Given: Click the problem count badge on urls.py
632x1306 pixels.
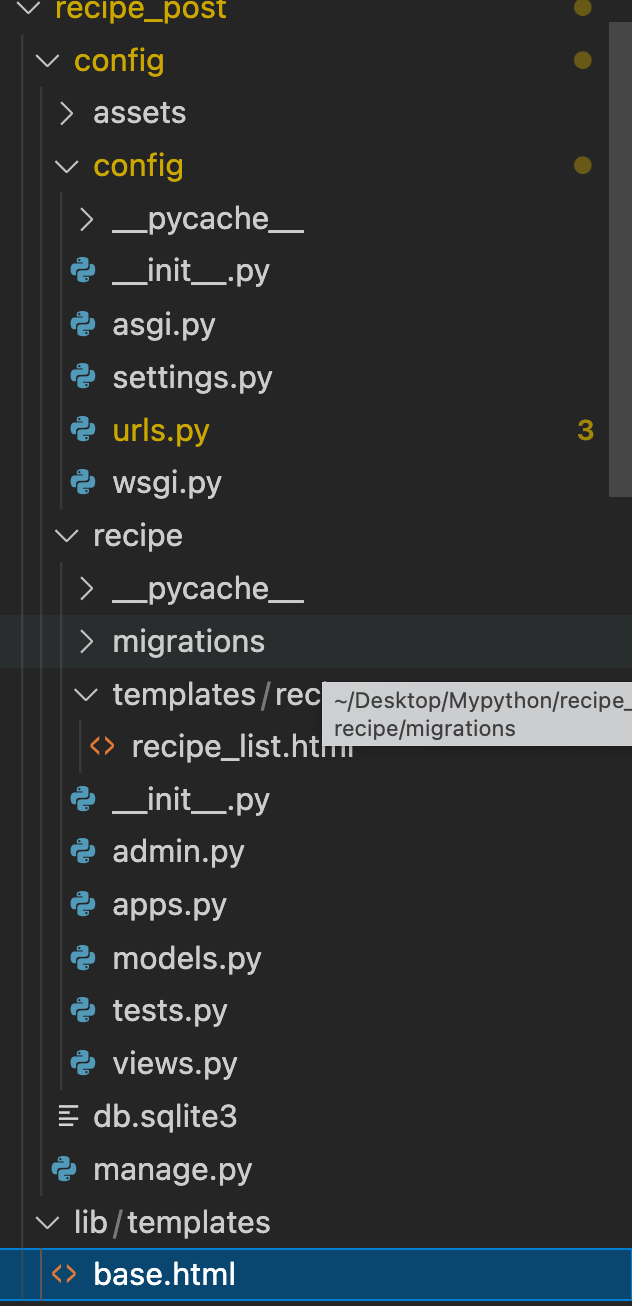Looking at the screenshot, I should pyautogui.click(x=585, y=431).
